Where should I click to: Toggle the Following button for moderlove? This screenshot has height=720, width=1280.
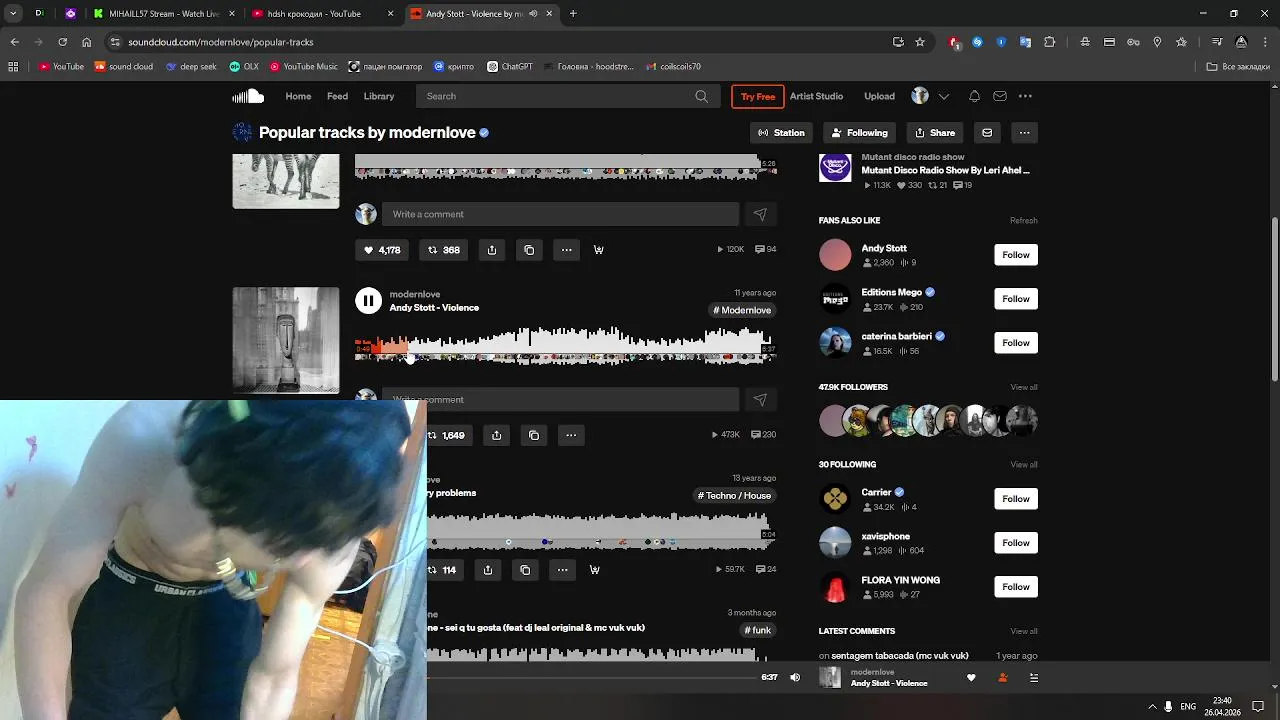859,132
